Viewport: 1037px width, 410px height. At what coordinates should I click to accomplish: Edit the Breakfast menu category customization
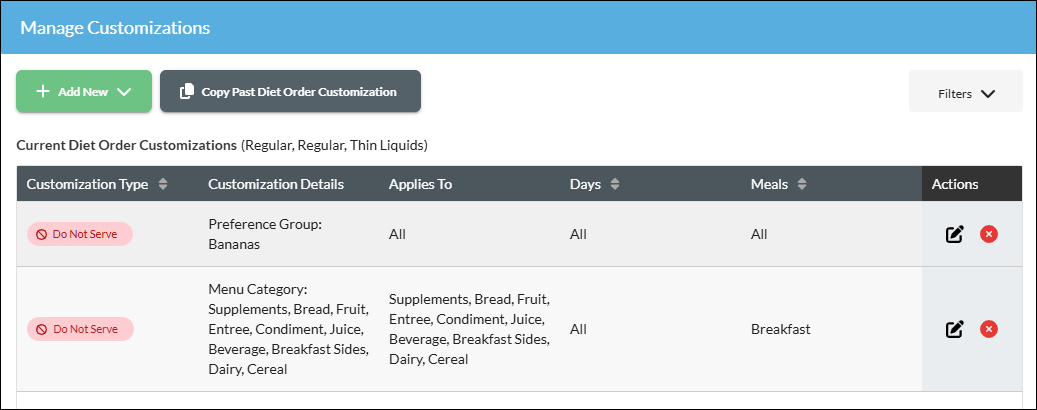coord(954,329)
